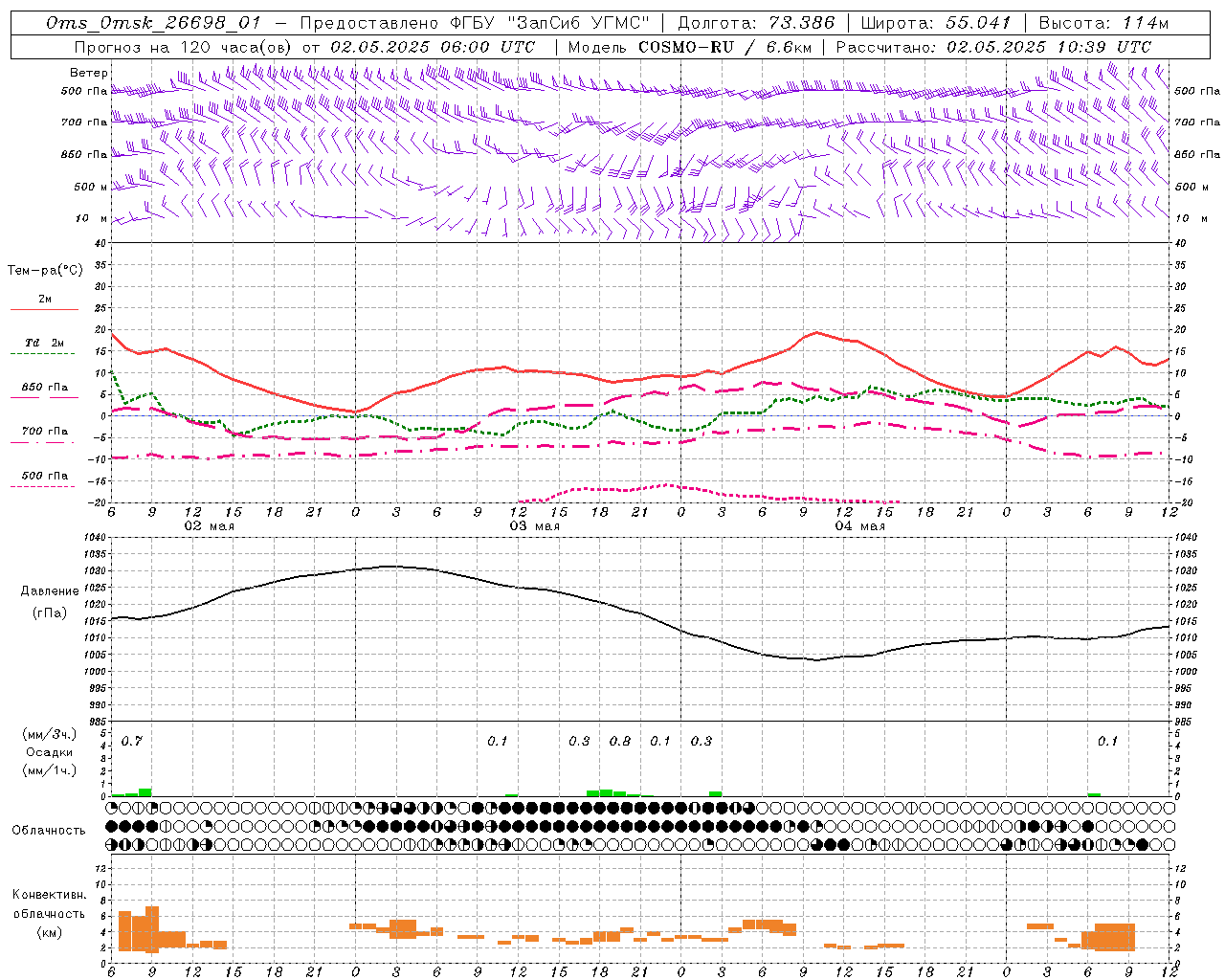The width and height of the screenshot is (1225, 980).
Task: Click the orange convective bars at 02 мая 9h
Action: click(152, 929)
